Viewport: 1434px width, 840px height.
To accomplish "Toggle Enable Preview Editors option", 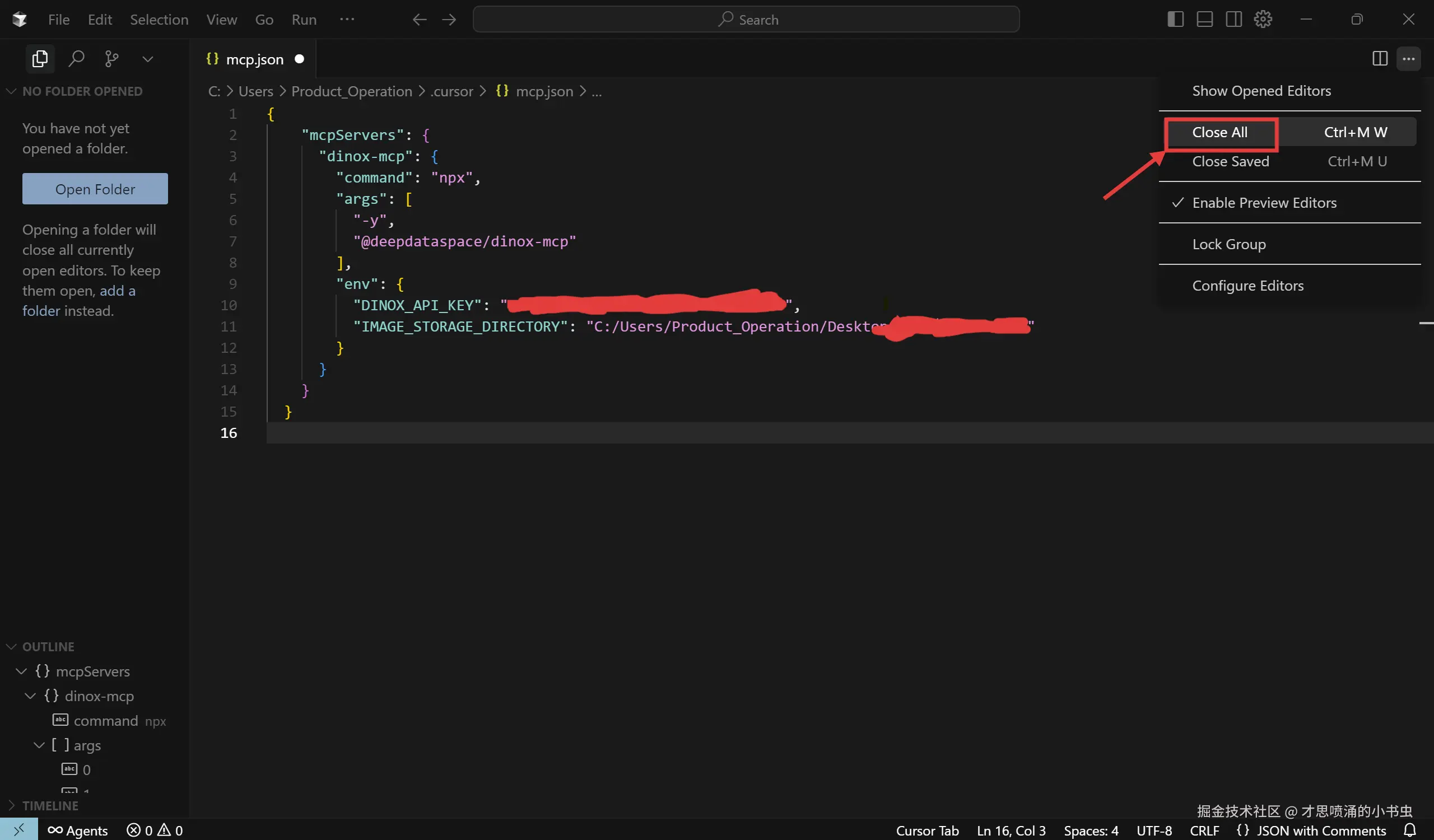I will tap(1264, 203).
